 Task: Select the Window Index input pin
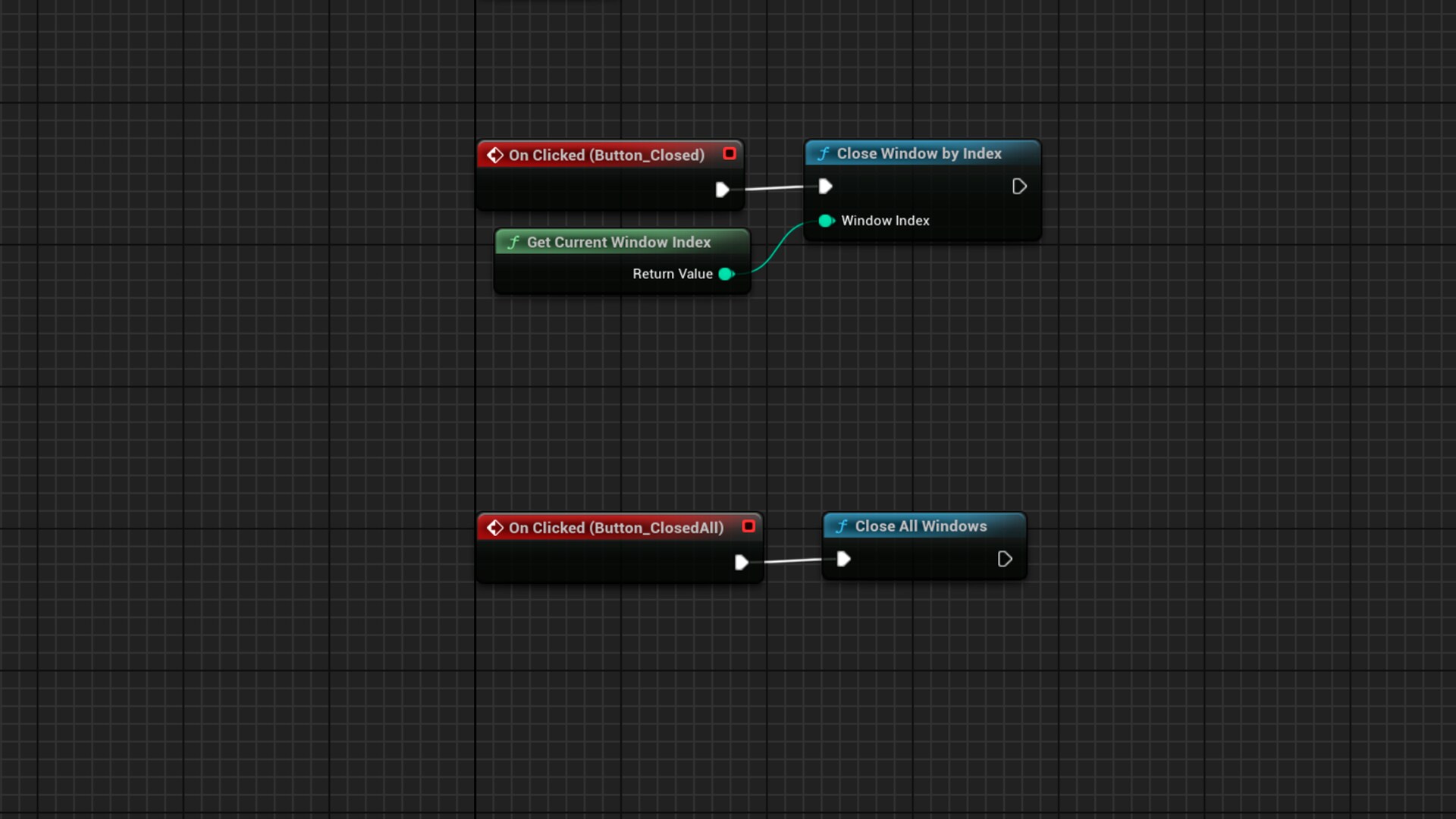(x=826, y=221)
